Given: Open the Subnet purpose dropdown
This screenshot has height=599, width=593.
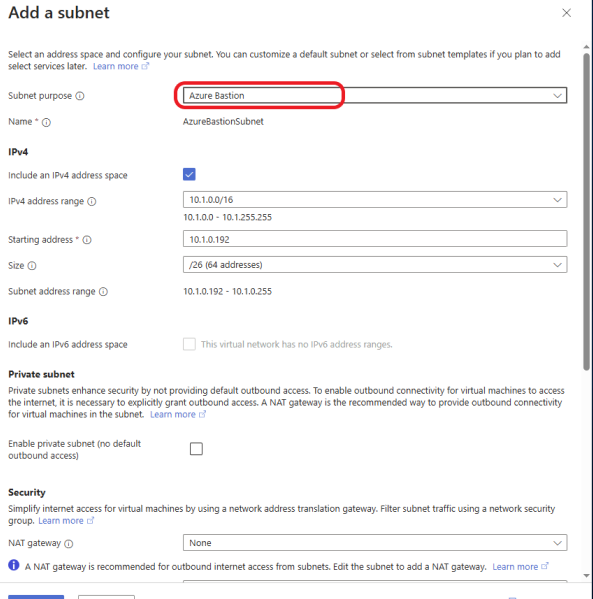Looking at the screenshot, I should pyautogui.click(x=375, y=96).
